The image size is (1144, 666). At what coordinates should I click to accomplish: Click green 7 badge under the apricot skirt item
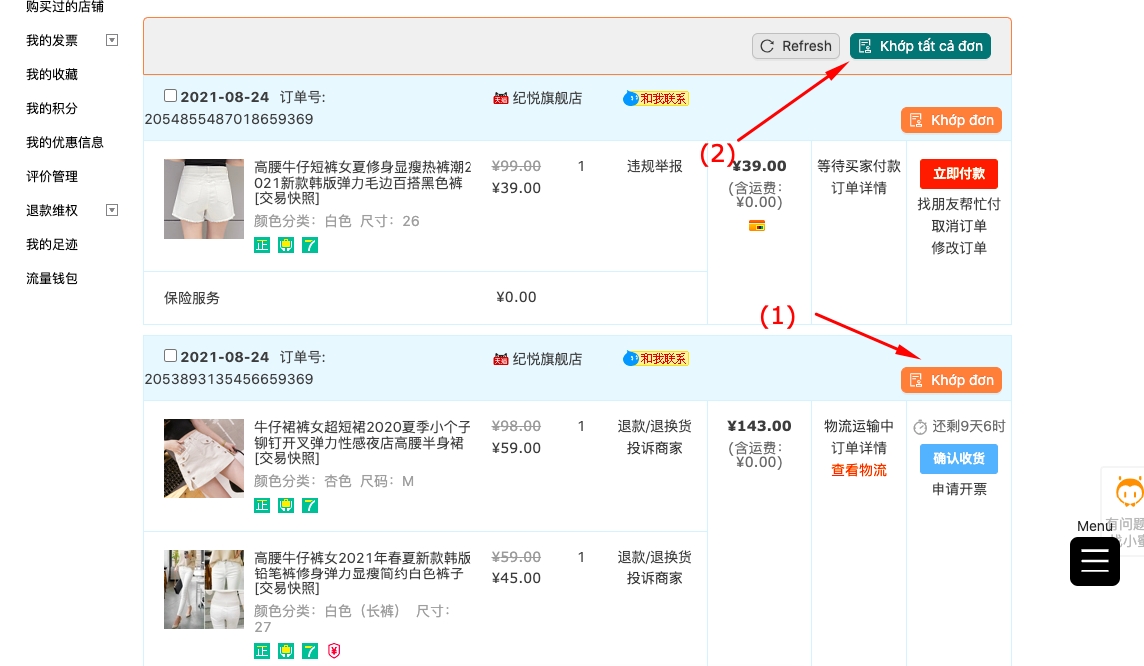[310, 505]
